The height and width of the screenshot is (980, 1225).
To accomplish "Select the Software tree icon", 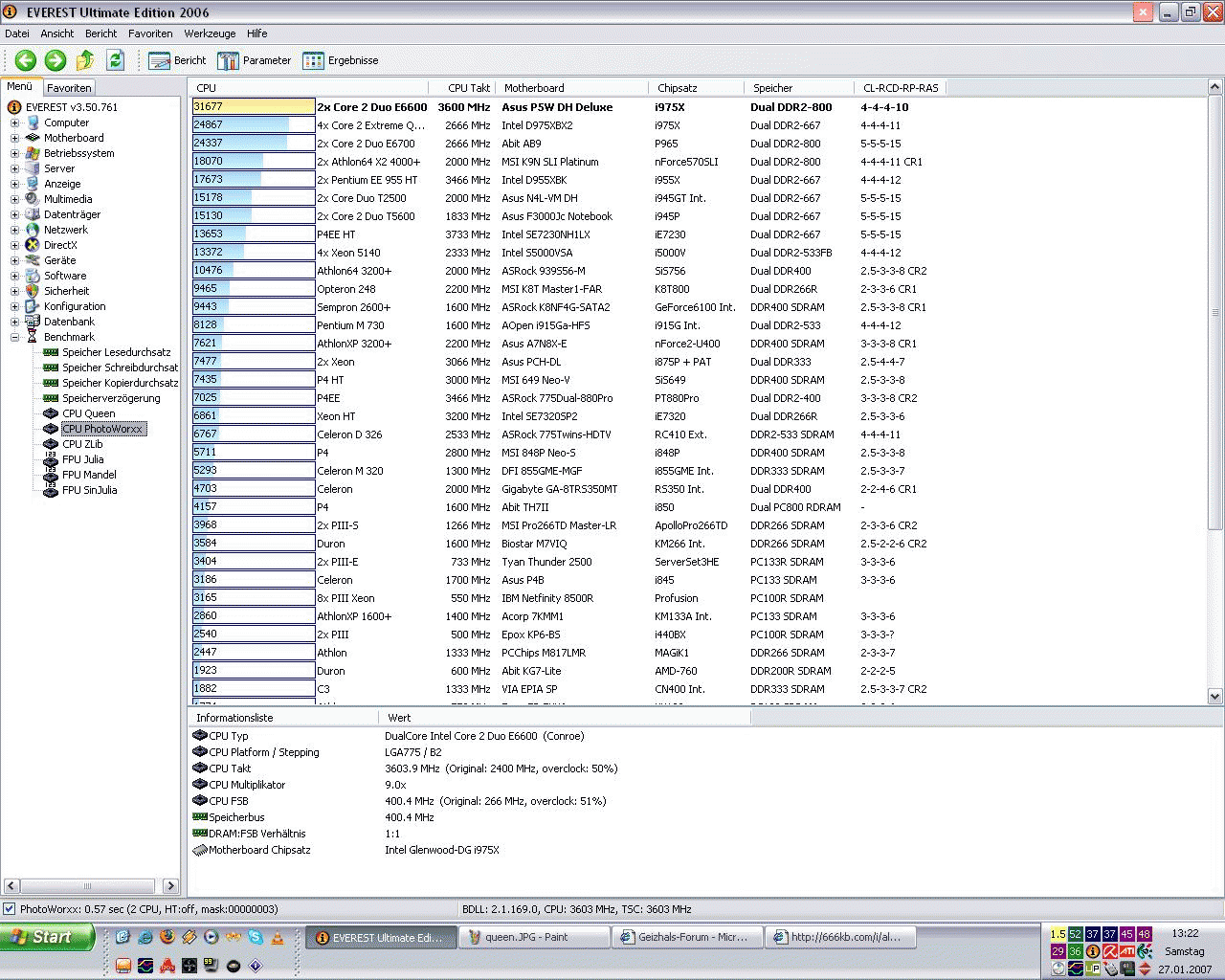I will click(33, 276).
